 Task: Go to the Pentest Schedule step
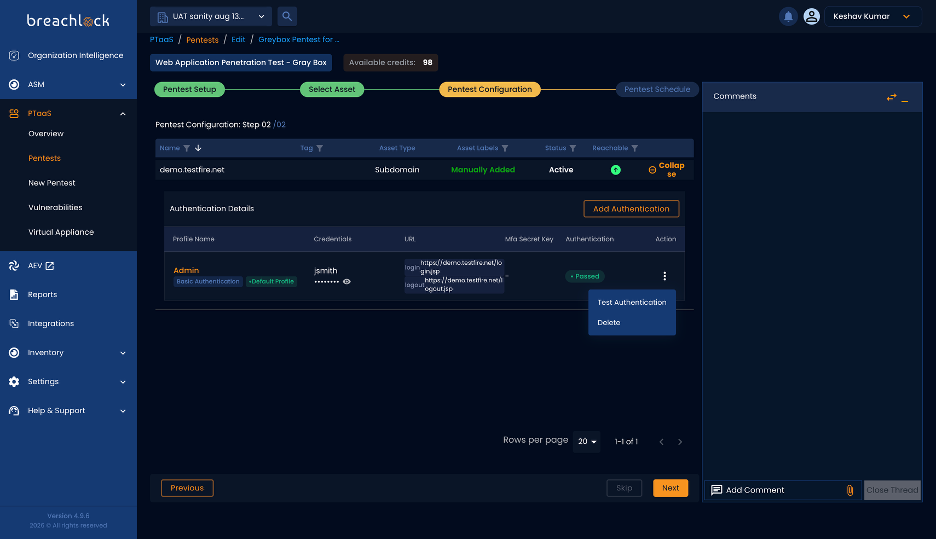657,90
